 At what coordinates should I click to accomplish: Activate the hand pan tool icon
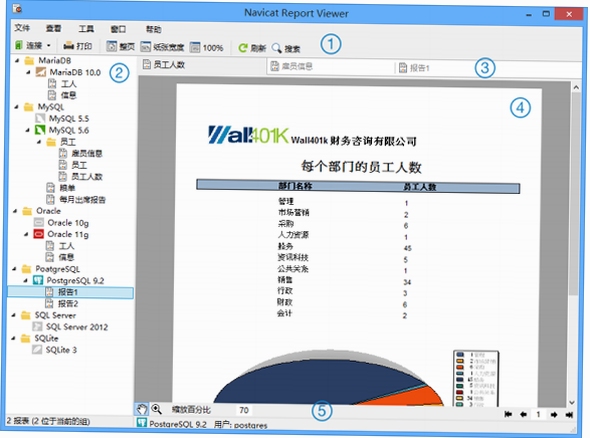click(x=141, y=409)
